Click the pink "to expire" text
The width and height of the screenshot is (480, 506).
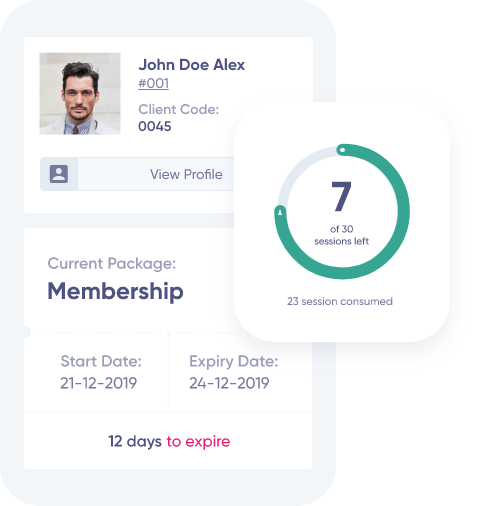[198, 442]
